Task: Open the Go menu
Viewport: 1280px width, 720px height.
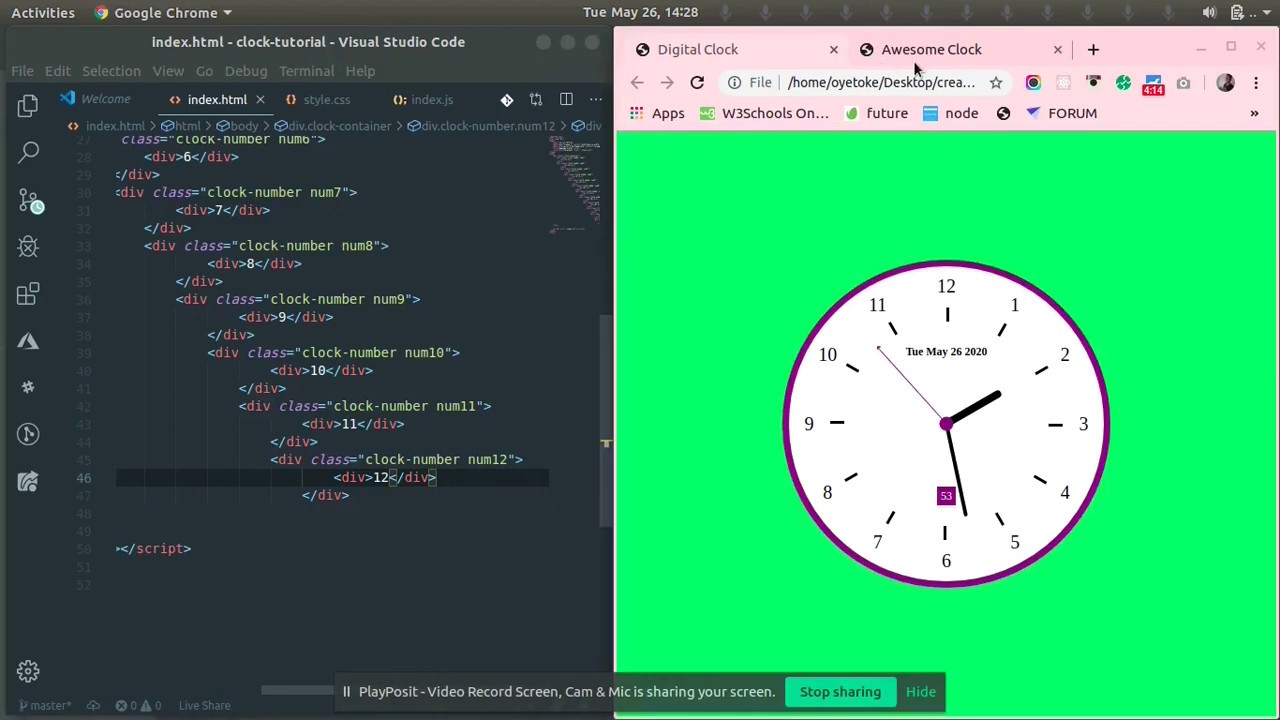Action: click(x=204, y=71)
